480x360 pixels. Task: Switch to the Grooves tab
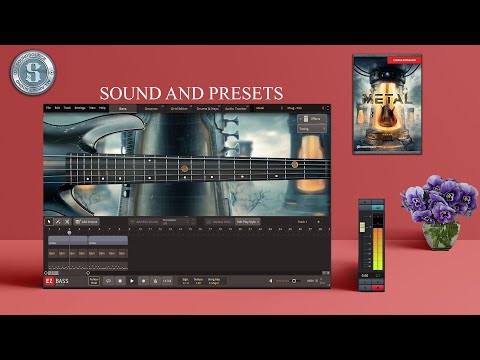[151, 109]
